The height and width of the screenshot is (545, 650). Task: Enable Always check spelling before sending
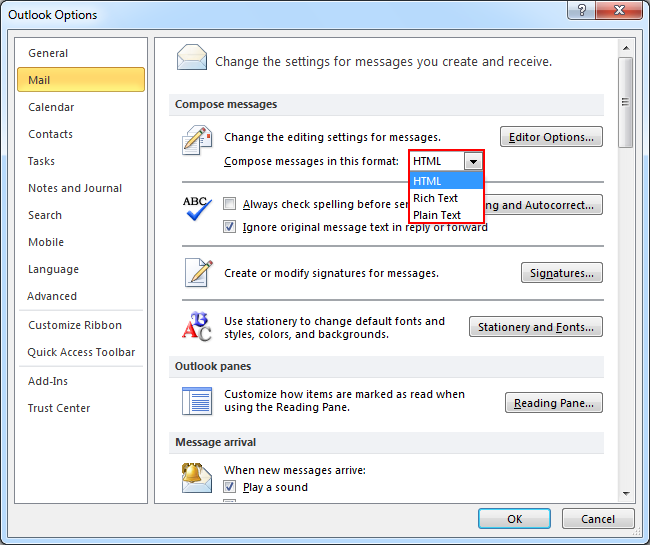pos(229,204)
